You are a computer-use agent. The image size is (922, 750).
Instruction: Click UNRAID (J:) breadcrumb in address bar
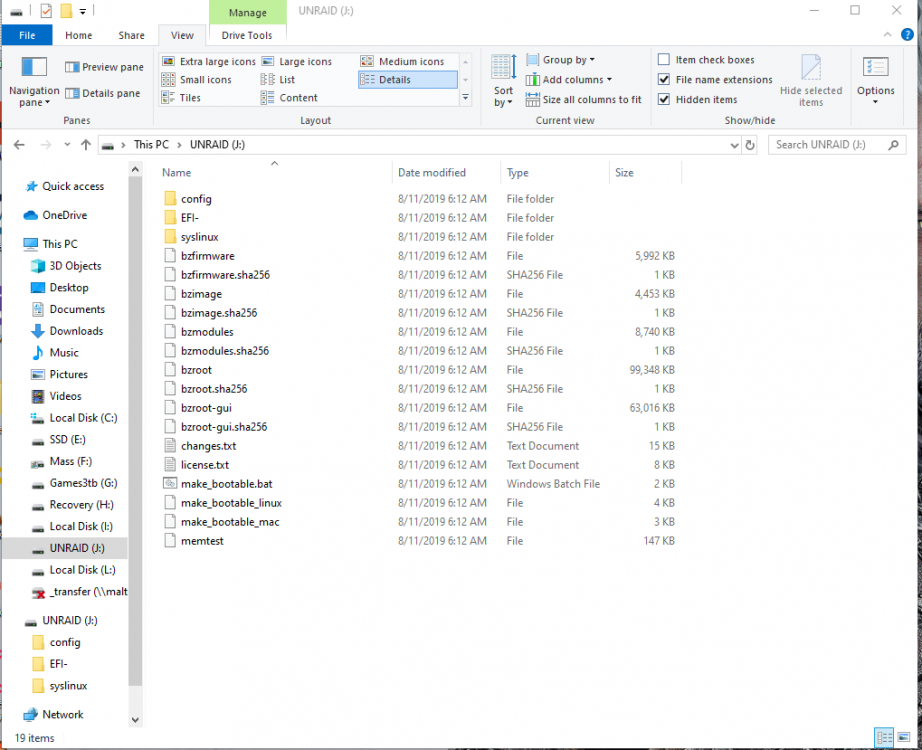coord(217,145)
